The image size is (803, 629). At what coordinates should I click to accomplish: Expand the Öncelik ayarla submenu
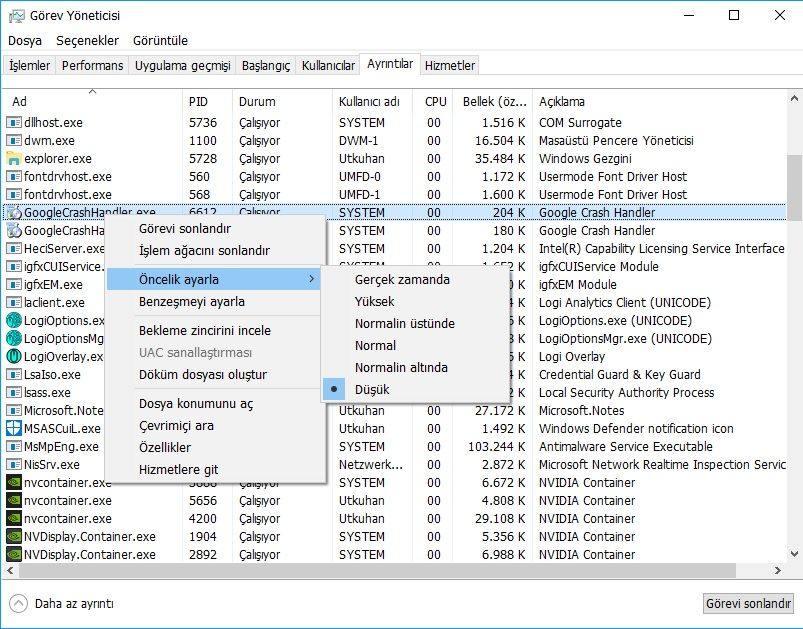214,279
